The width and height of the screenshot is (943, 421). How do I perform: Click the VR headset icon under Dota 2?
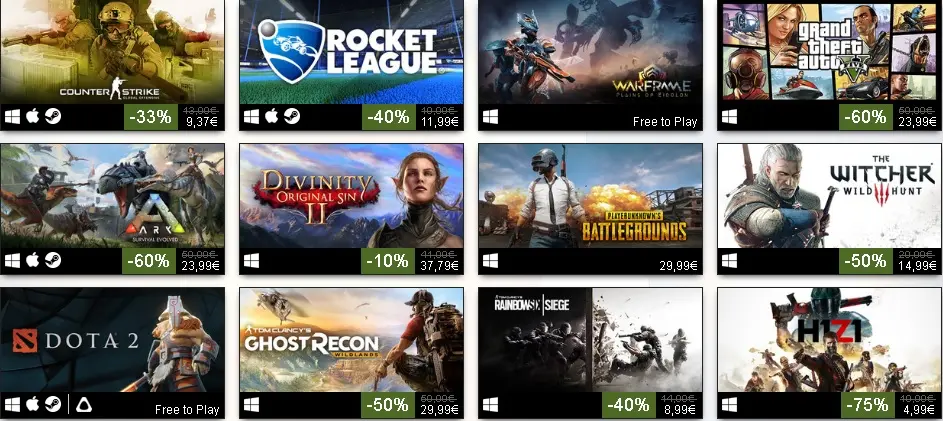click(84, 405)
